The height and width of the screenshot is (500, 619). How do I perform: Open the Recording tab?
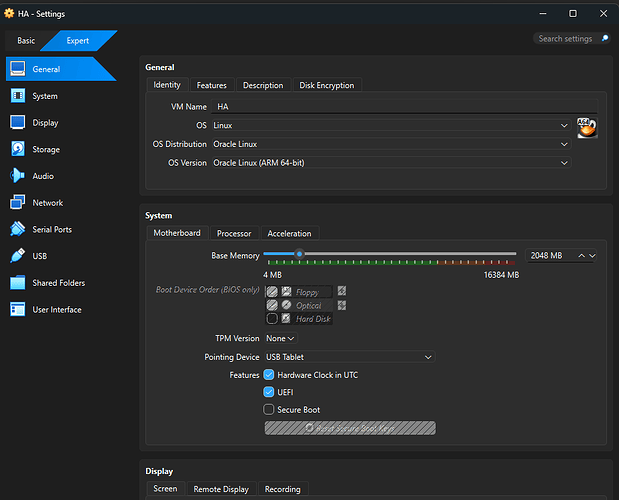click(283, 489)
